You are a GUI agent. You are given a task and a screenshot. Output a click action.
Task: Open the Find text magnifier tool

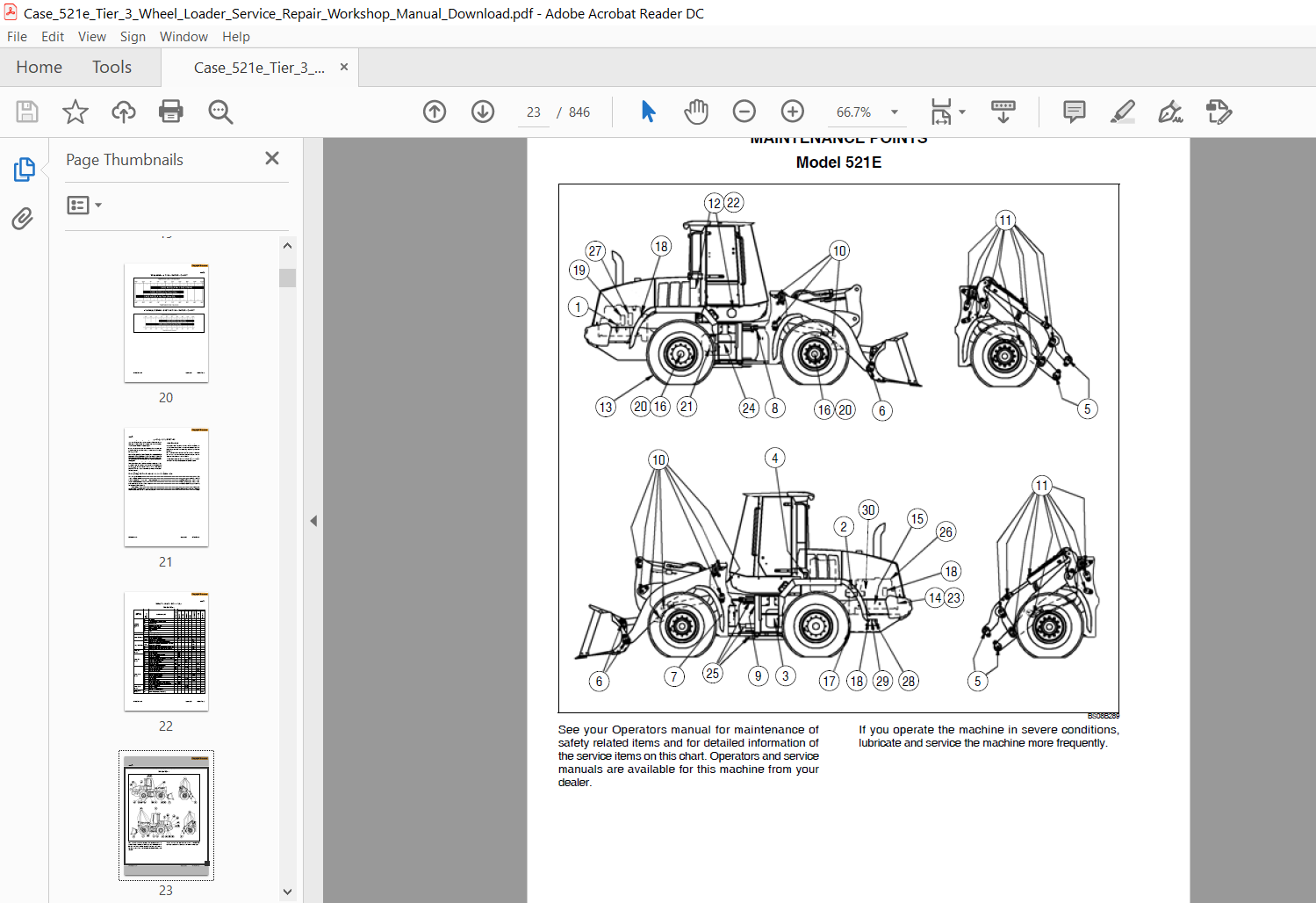[x=220, y=112]
